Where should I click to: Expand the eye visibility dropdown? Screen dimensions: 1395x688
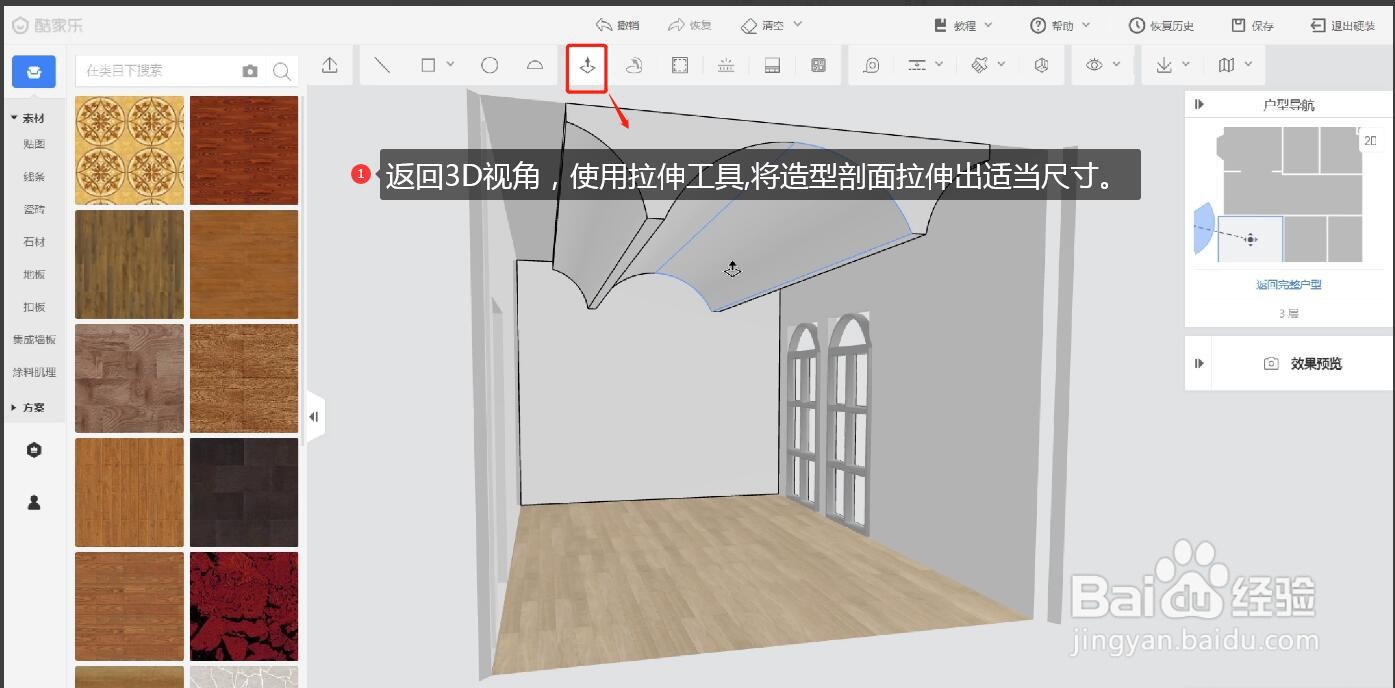(1117, 65)
